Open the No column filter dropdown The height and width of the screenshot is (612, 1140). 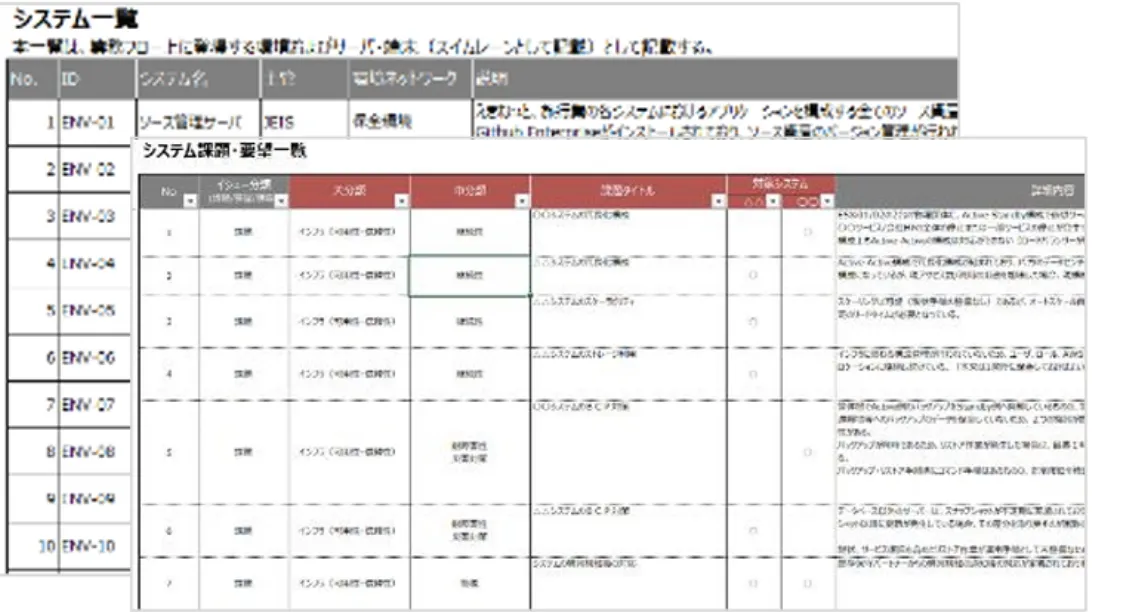pyautogui.click(x=190, y=201)
